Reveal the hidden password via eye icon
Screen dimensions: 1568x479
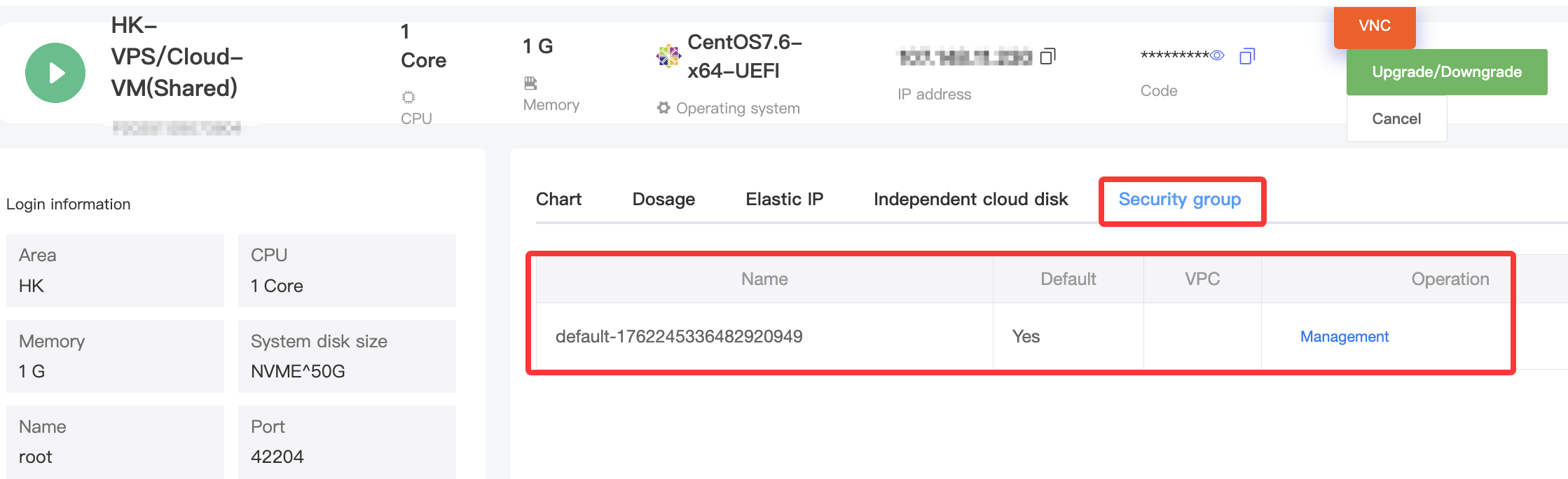tap(1218, 55)
